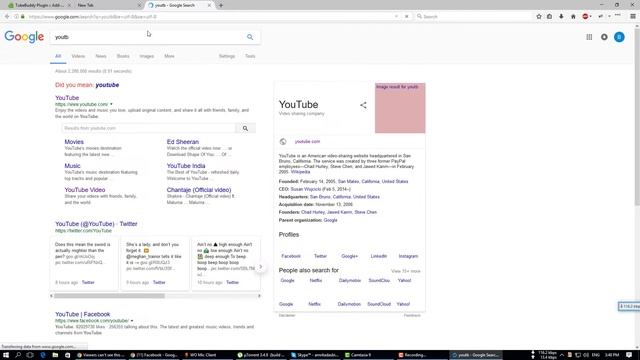Open Windows taskbar search
The height and width of the screenshot is (360, 640).
[18, 355]
